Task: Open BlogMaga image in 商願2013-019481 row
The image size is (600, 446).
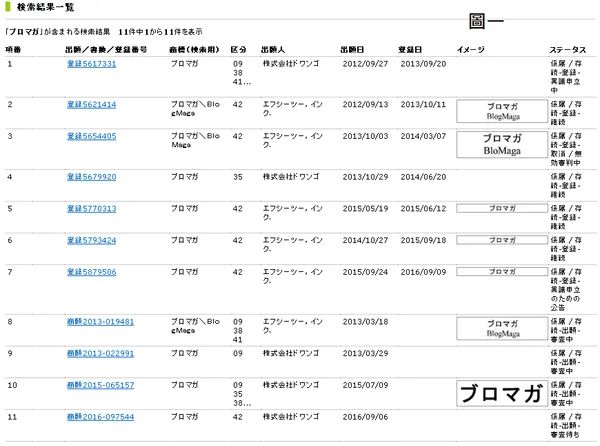Action: (502, 329)
